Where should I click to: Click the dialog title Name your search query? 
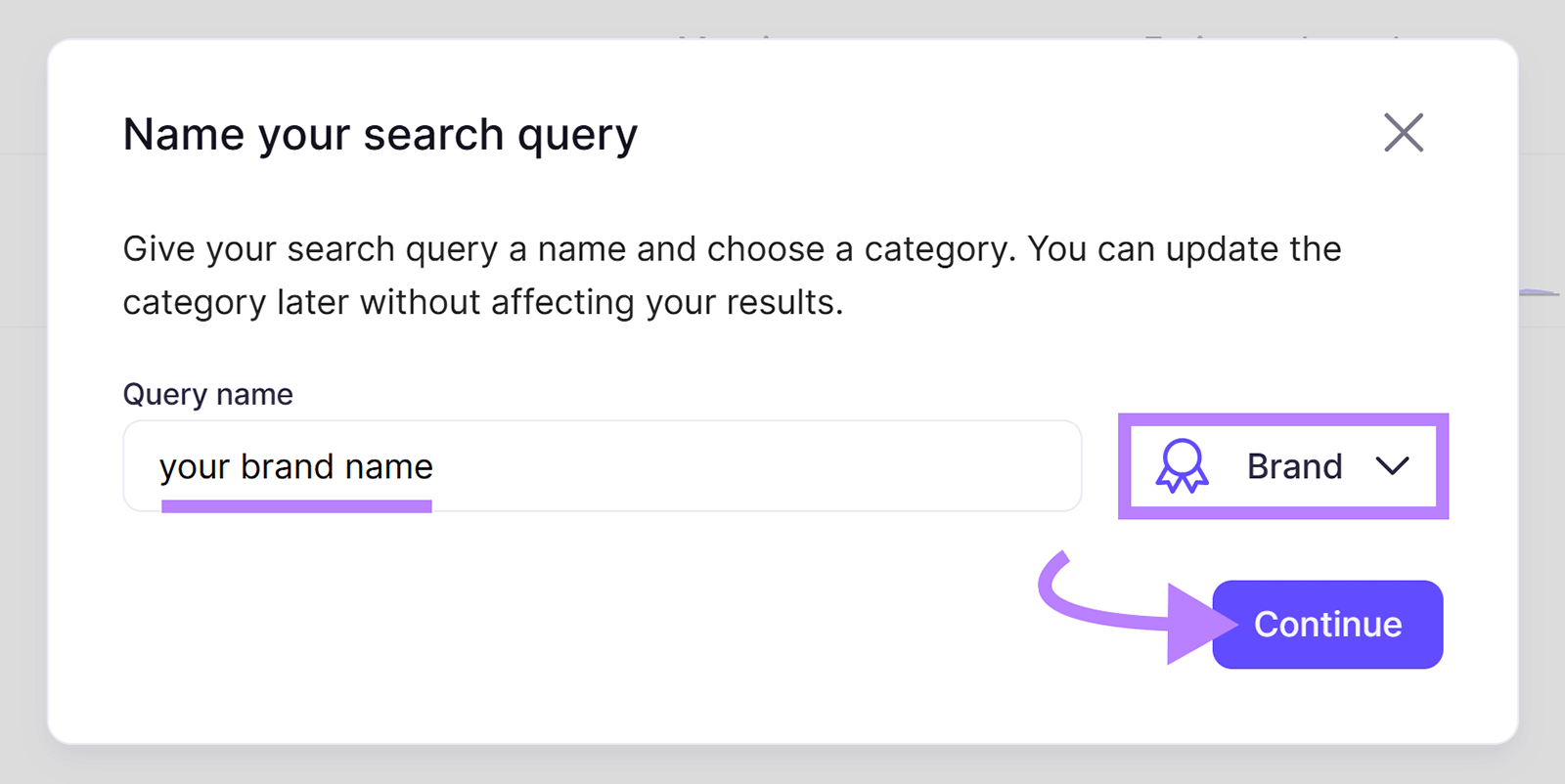coord(380,134)
